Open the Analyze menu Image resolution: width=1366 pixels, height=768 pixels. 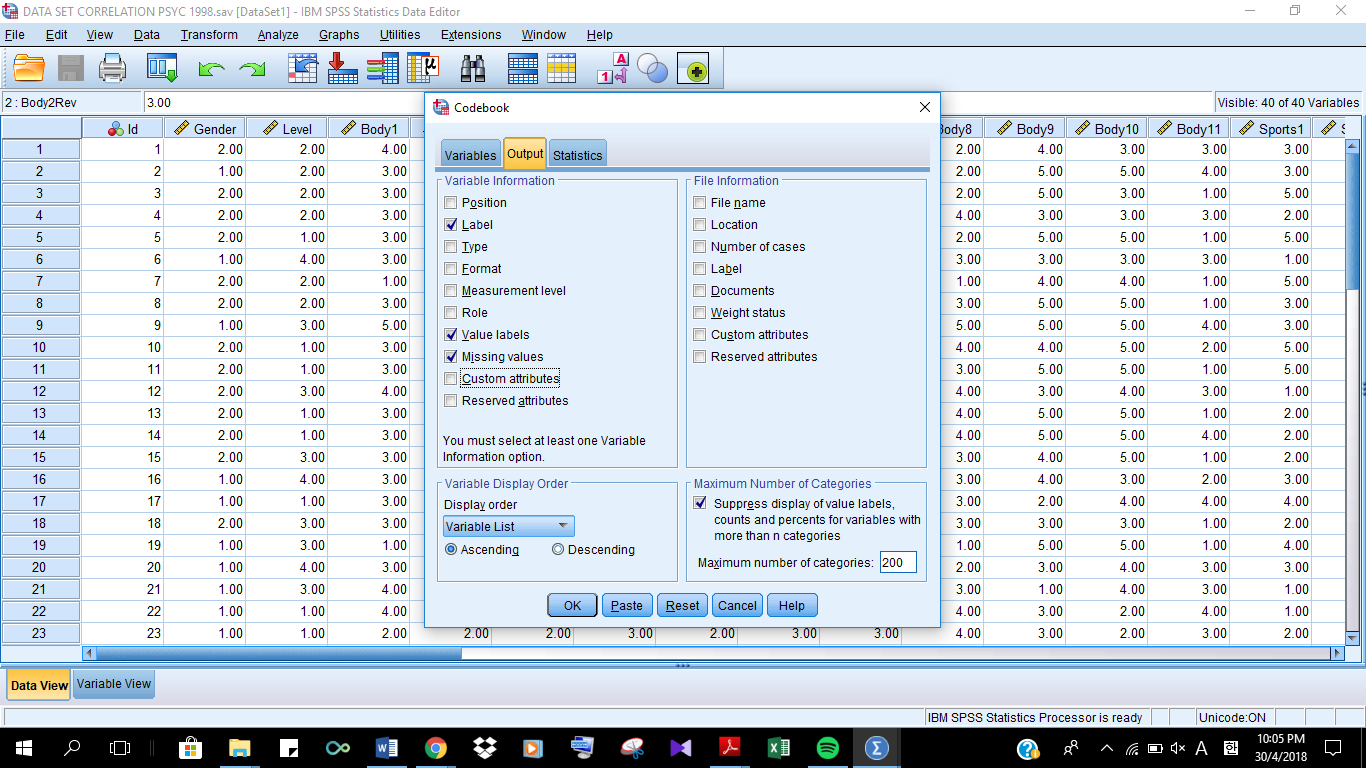(278, 35)
